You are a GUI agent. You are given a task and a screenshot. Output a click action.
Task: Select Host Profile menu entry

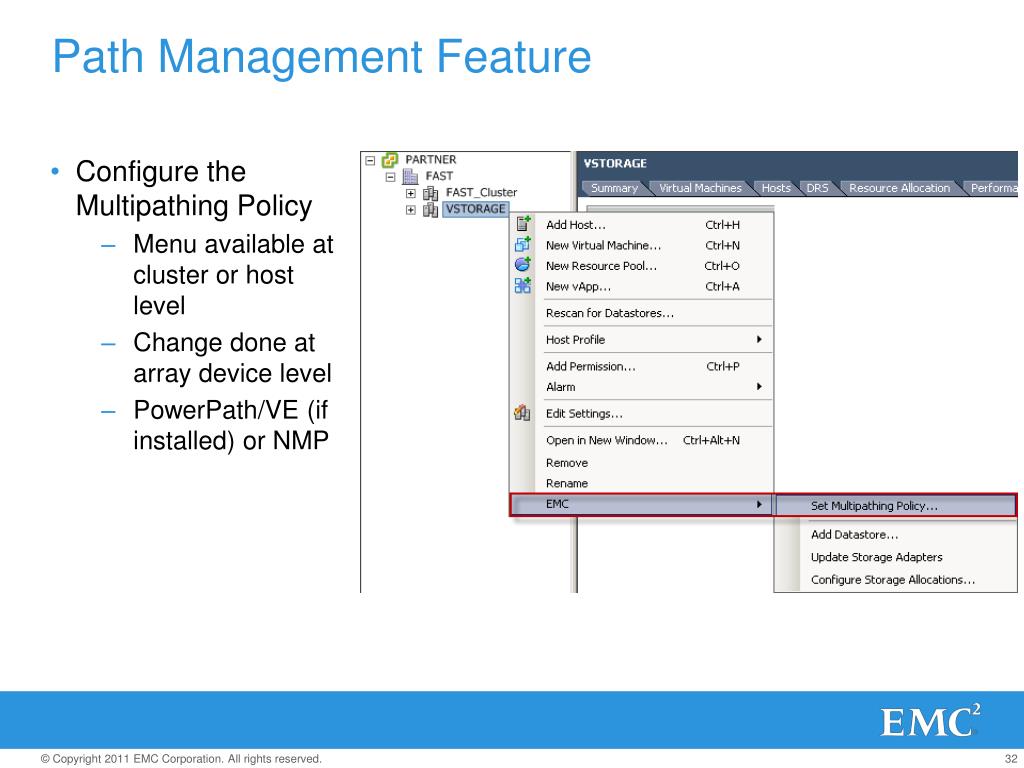tap(641, 340)
